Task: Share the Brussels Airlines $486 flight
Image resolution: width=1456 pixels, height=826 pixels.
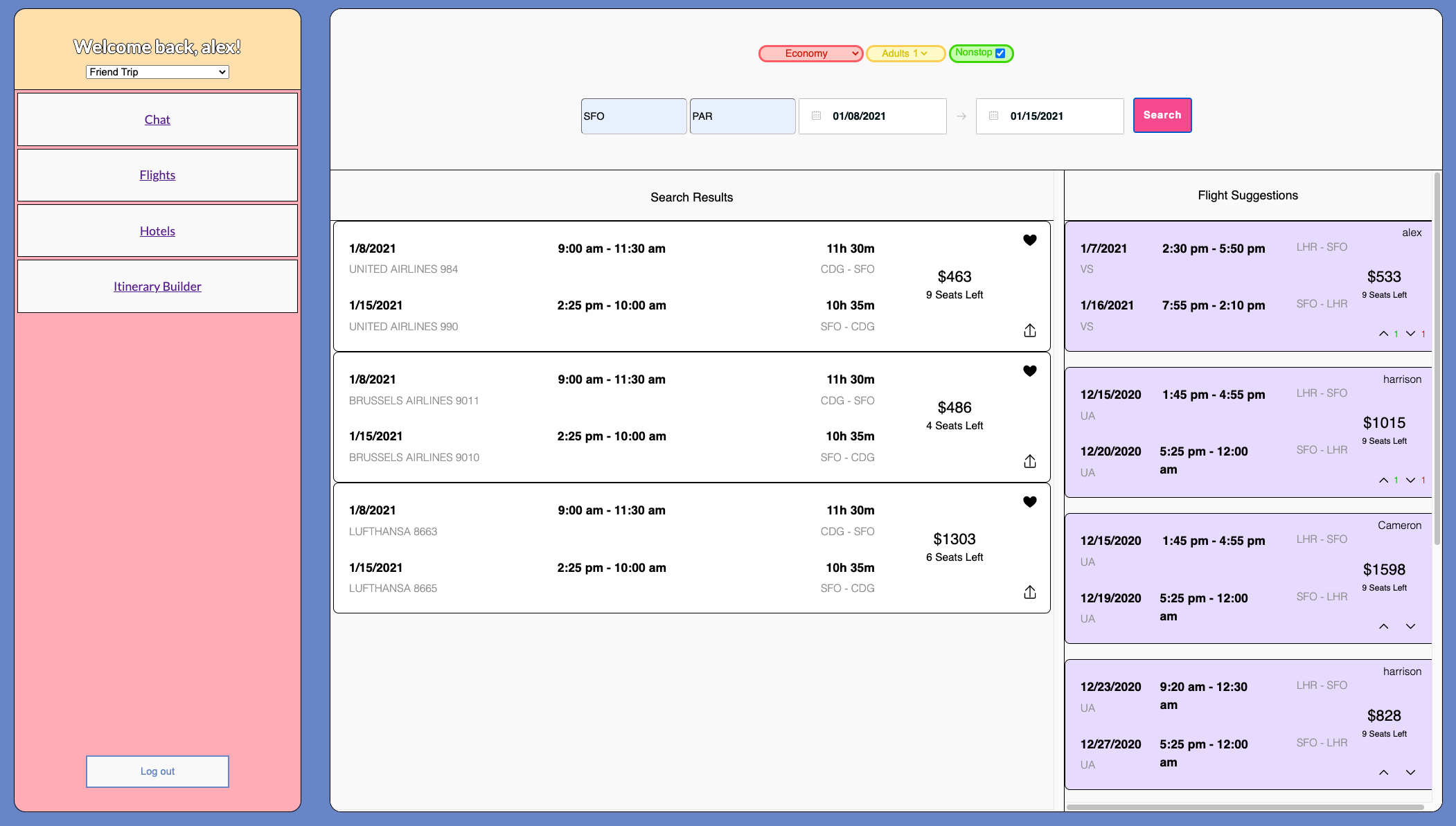Action: (1029, 461)
